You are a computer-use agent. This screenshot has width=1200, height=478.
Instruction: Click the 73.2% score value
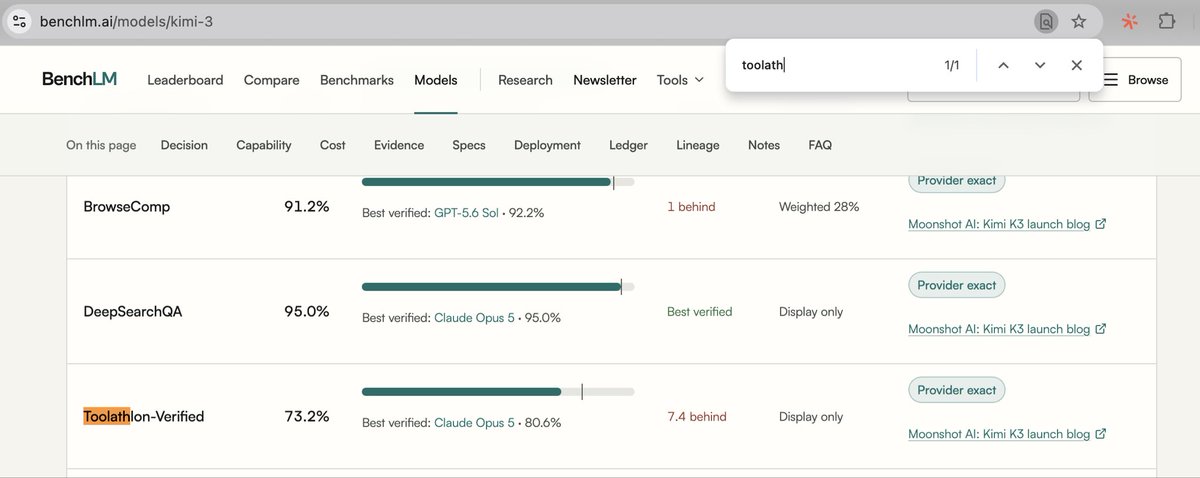coord(307,417)
